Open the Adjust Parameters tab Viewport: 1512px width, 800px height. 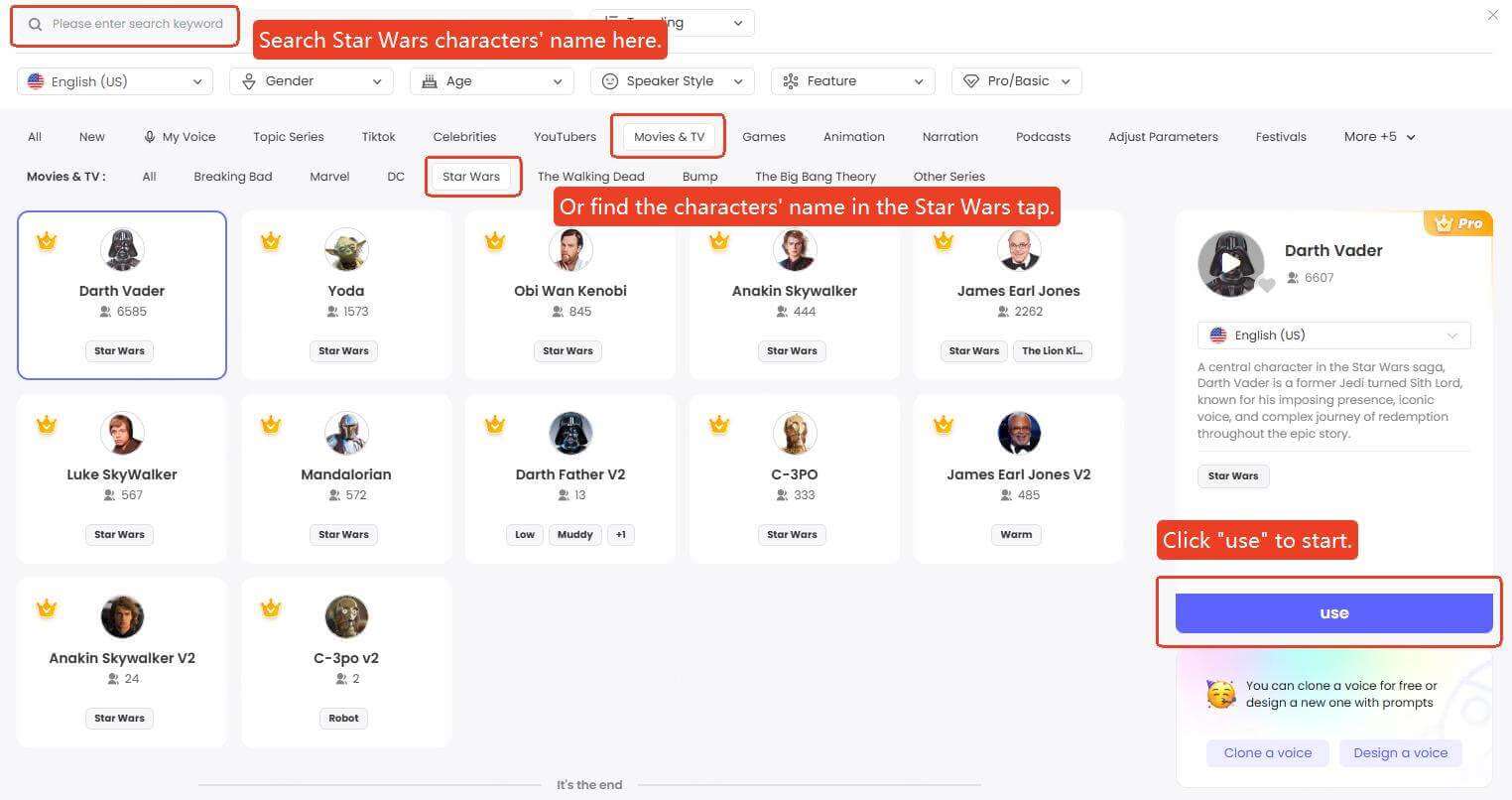tap(1163, 137)
